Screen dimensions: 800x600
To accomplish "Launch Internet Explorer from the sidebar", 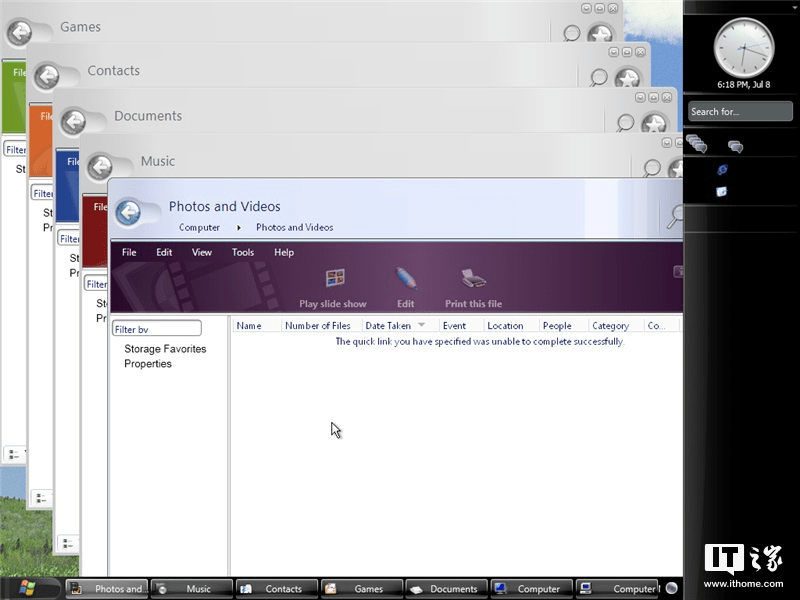I will click(722, 169).
